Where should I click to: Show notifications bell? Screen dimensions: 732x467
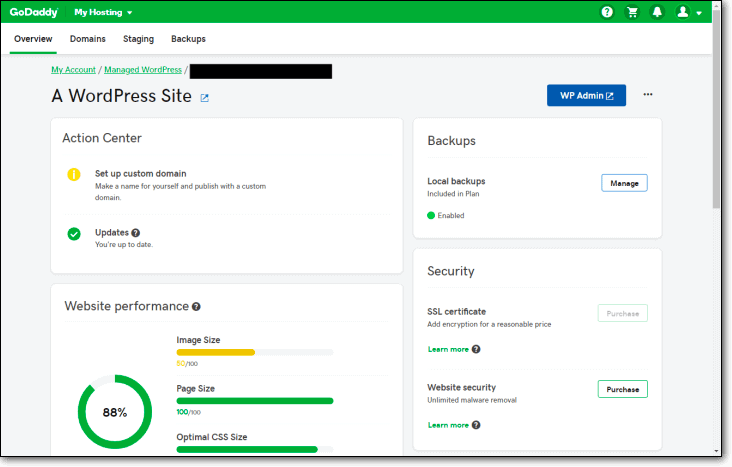tap(657, 12)
